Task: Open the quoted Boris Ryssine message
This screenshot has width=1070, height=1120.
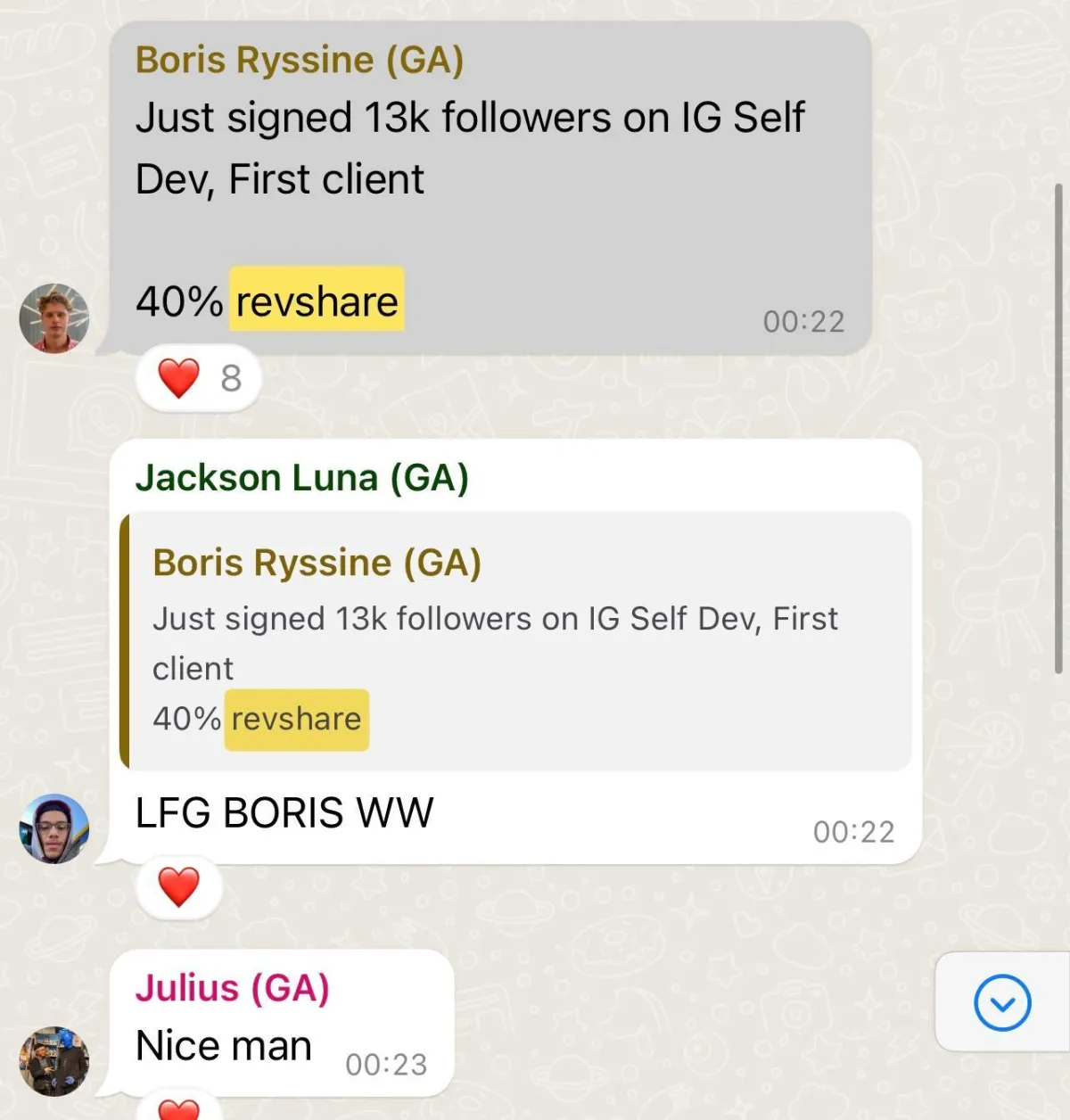Action: [x=515, y=641]
